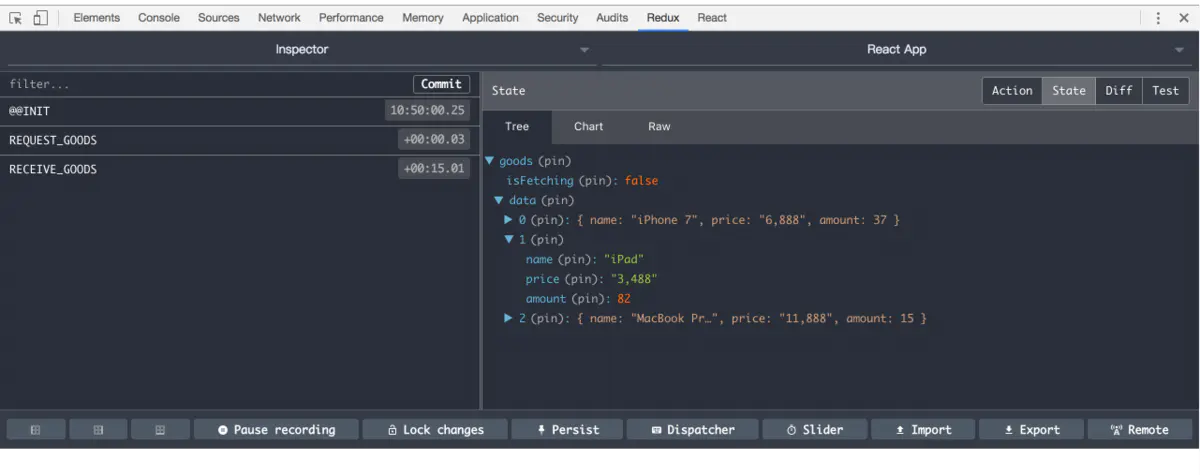Select the Redux tab
This screenshot has height=475, width=1200.
(x=664, y=18)
